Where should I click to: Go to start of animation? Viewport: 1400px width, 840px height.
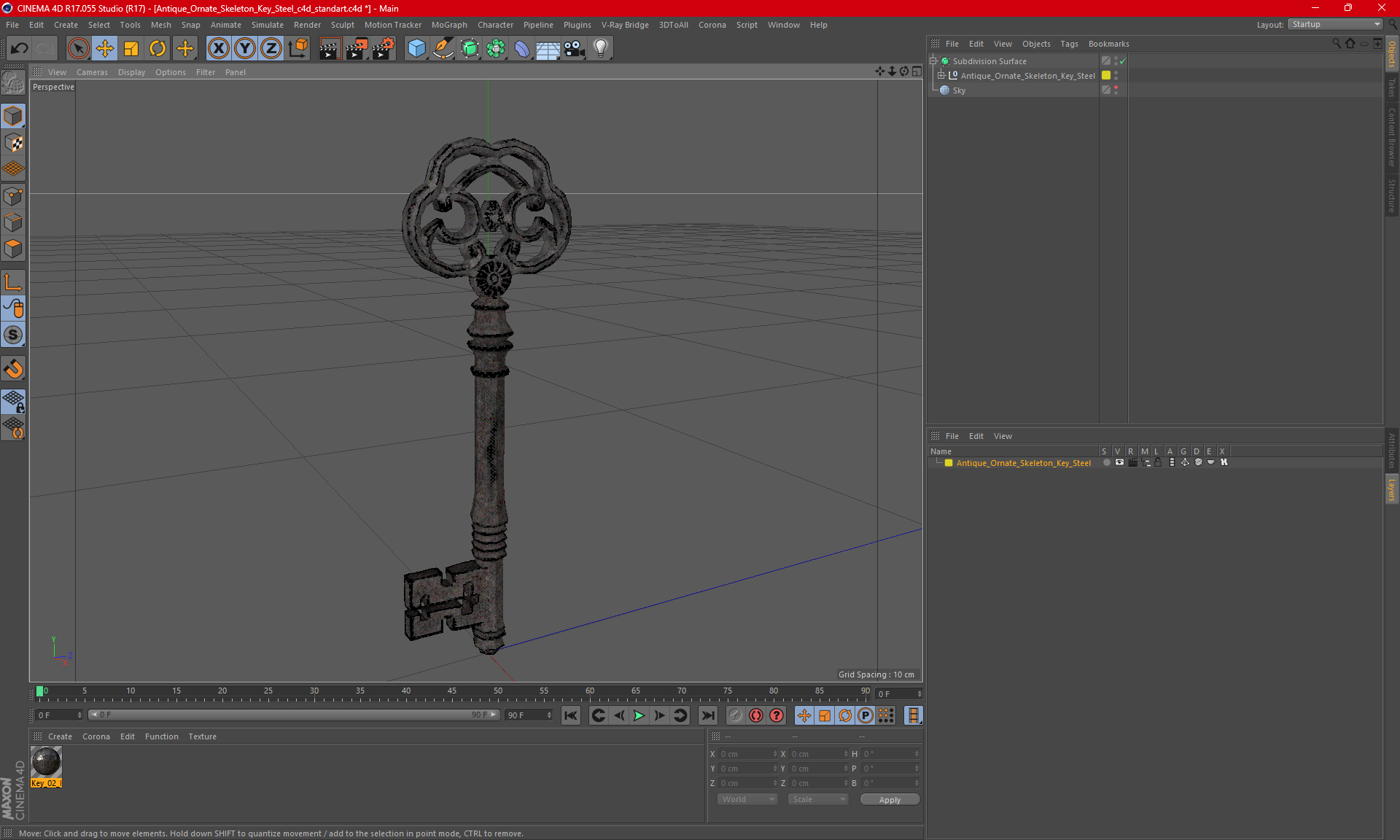571,715
